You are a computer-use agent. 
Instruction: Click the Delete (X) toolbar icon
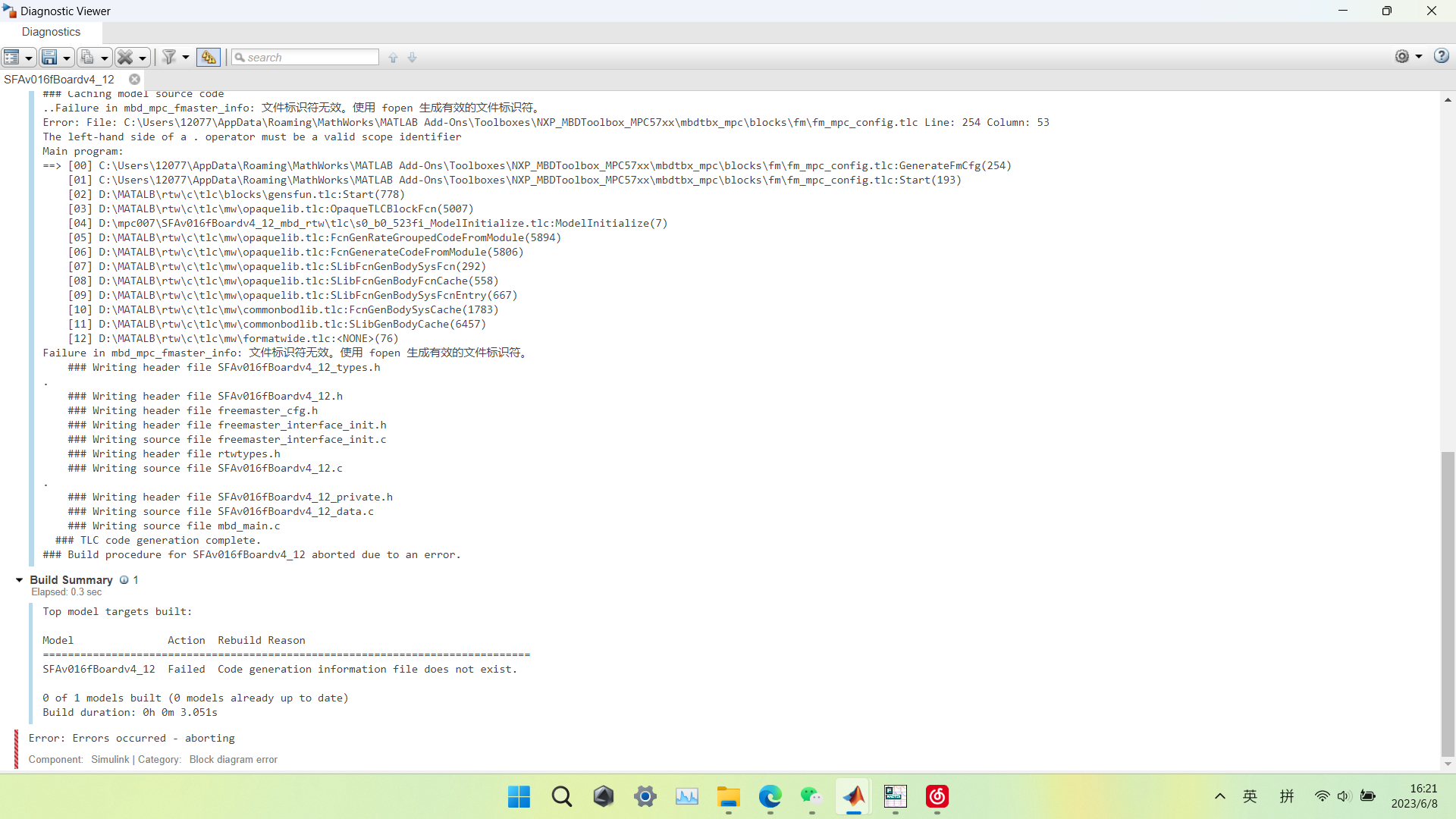[x=125, y=58]
